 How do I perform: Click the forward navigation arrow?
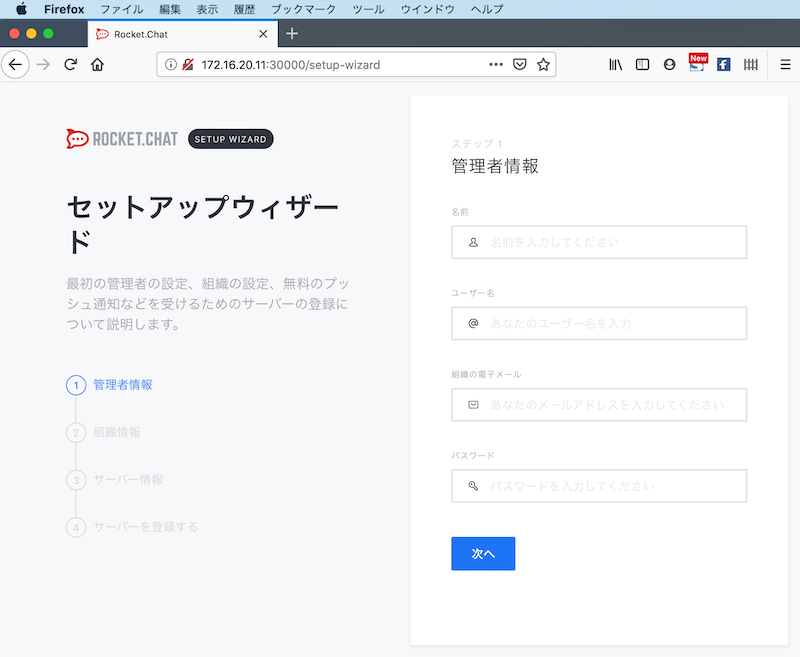pos(43,65)
